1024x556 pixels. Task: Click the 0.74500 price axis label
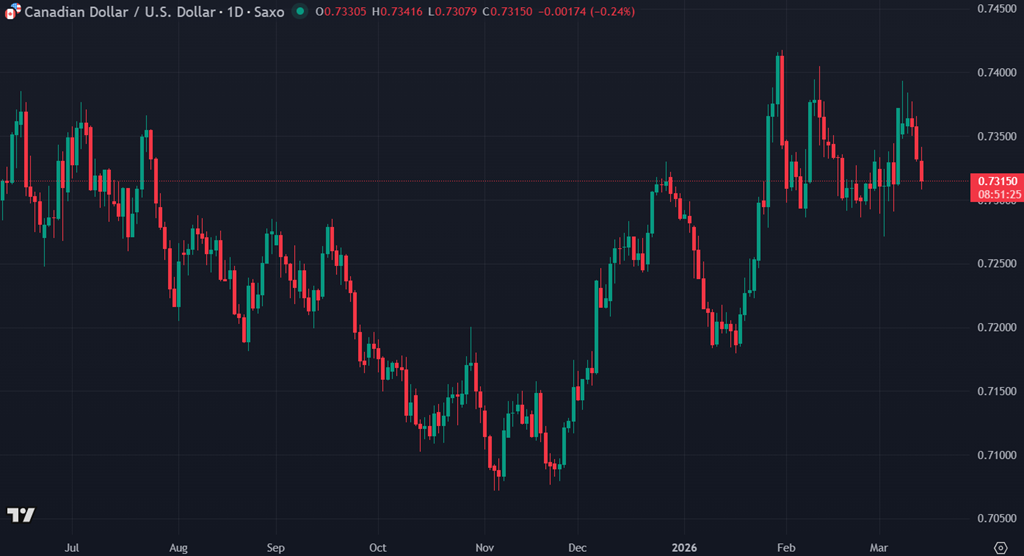[x=996, y=9]
